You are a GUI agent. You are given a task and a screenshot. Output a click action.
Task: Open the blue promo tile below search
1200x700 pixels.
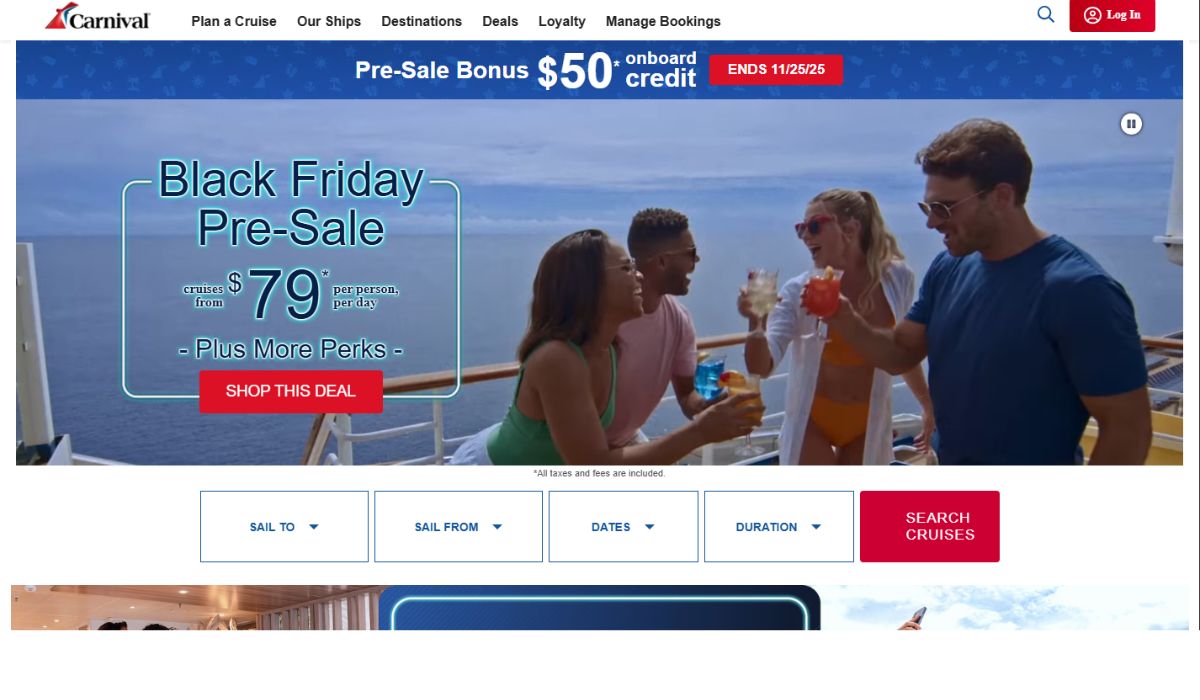pos(599,608)
